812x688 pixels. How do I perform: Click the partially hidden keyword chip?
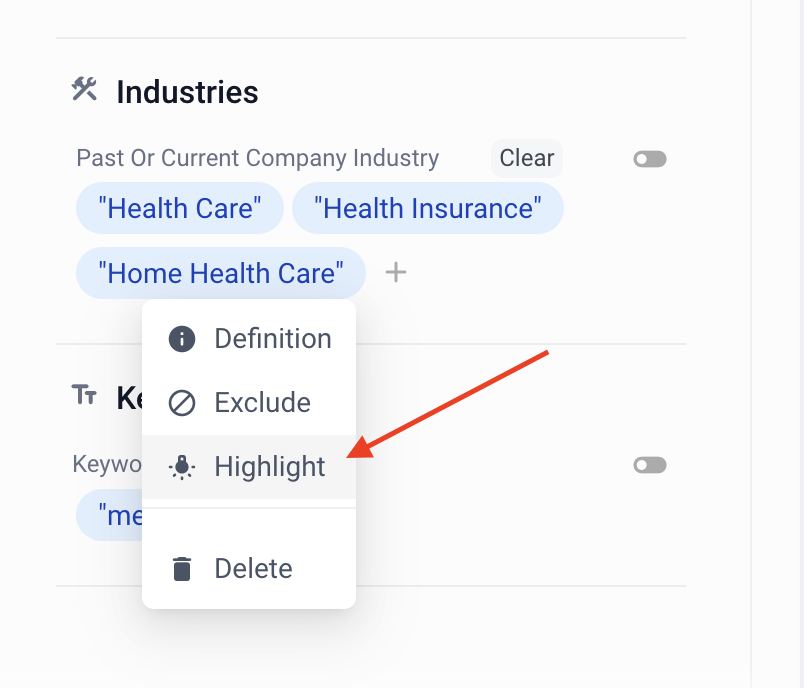click(x=110, y=516)
